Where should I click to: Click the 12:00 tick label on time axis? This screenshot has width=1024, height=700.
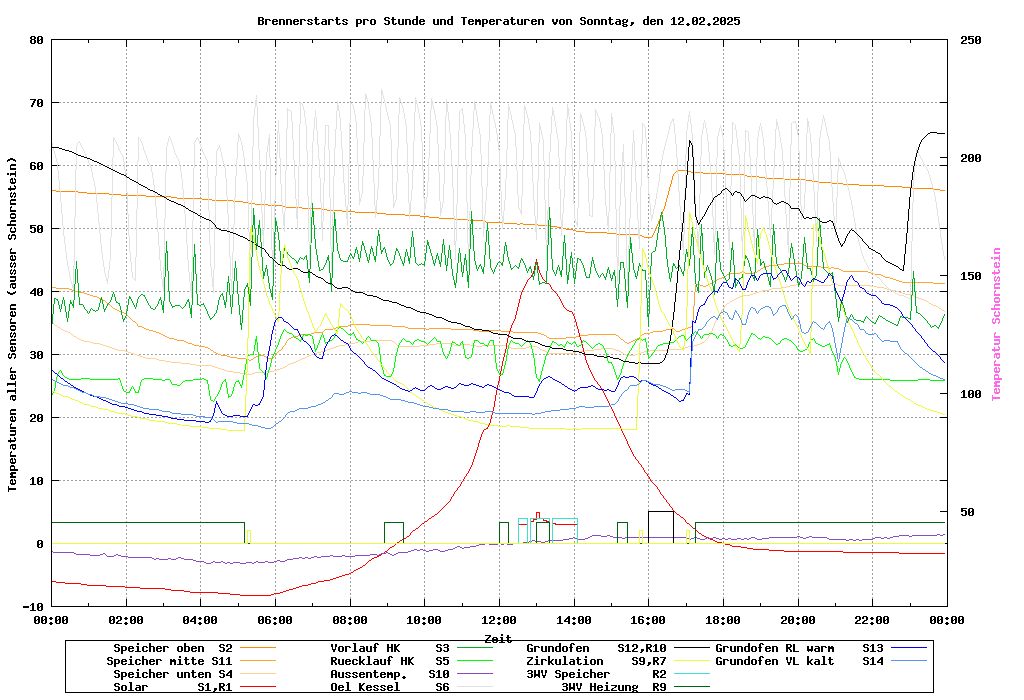(498, 620)
